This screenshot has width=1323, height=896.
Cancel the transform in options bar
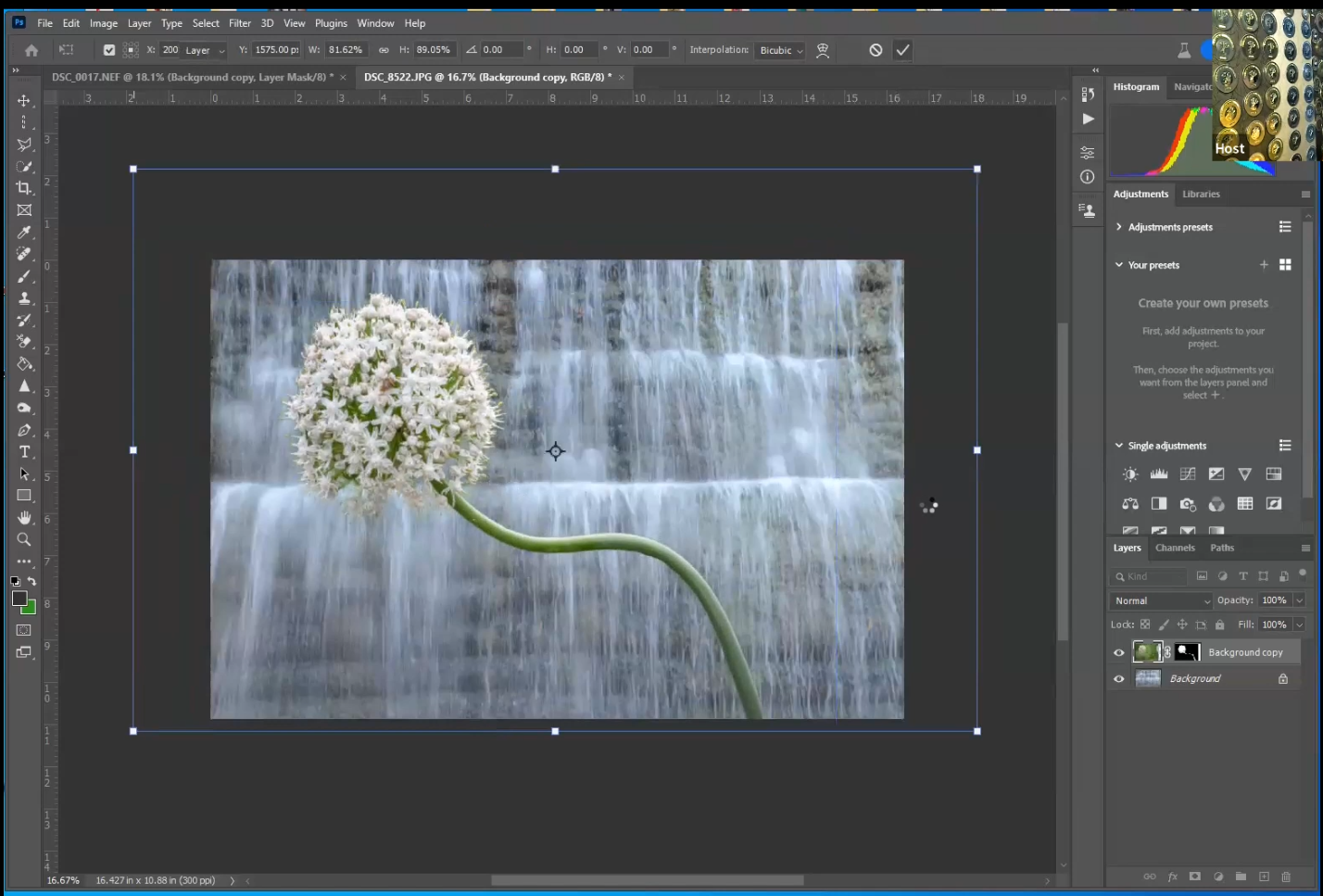(876, 50)
